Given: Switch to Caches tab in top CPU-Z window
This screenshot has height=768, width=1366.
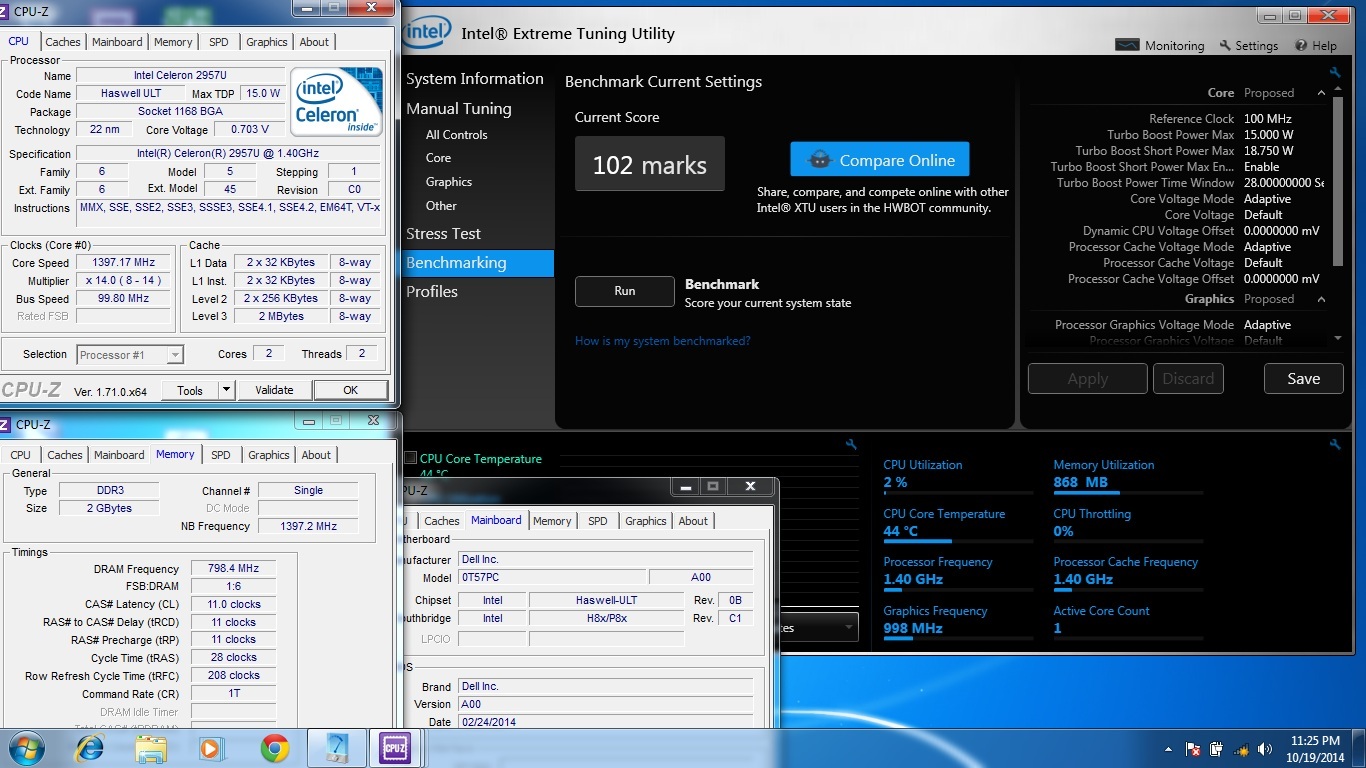Looking at the screenshot, I should (63, 42).
